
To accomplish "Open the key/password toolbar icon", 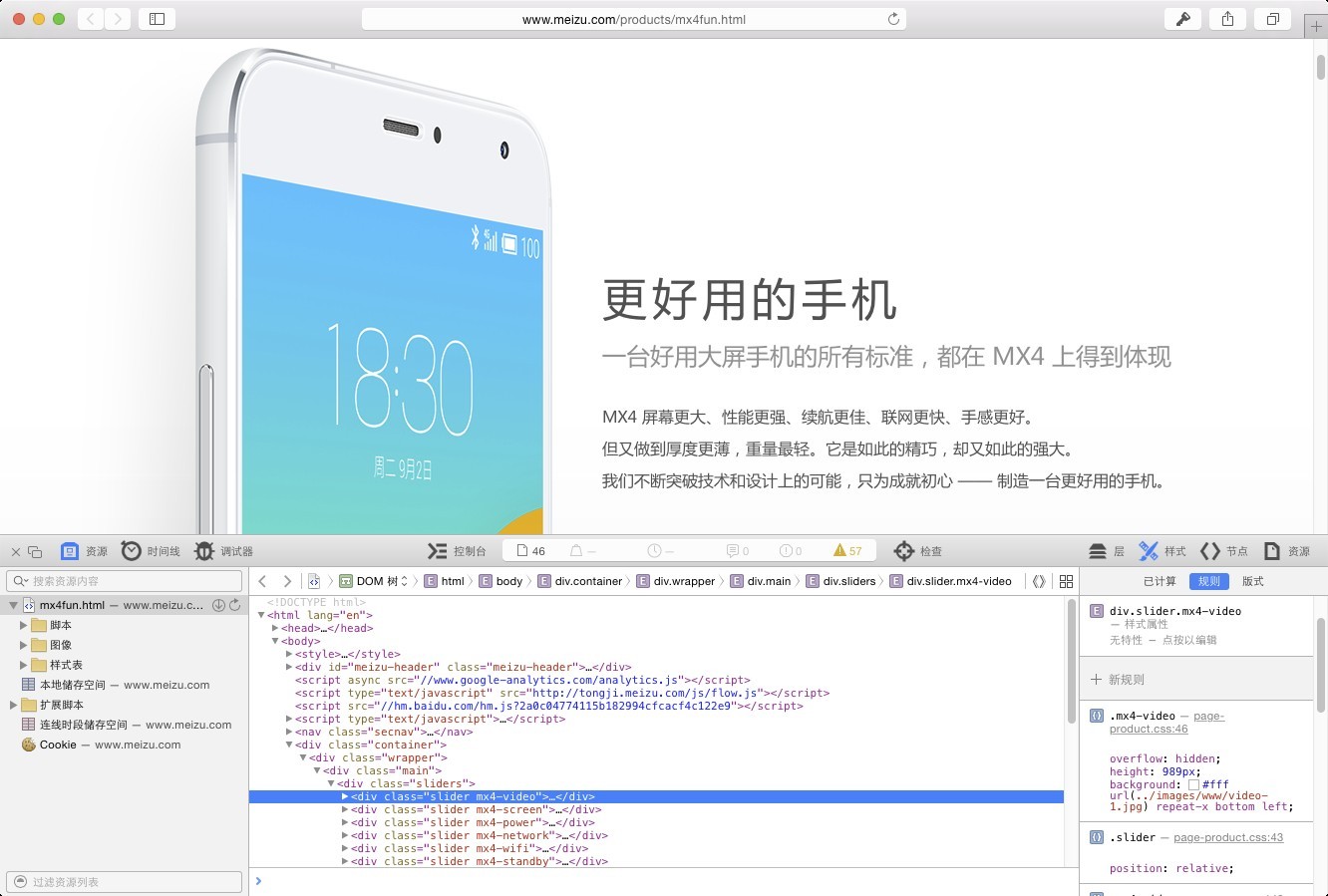I will coord(1183,19).
